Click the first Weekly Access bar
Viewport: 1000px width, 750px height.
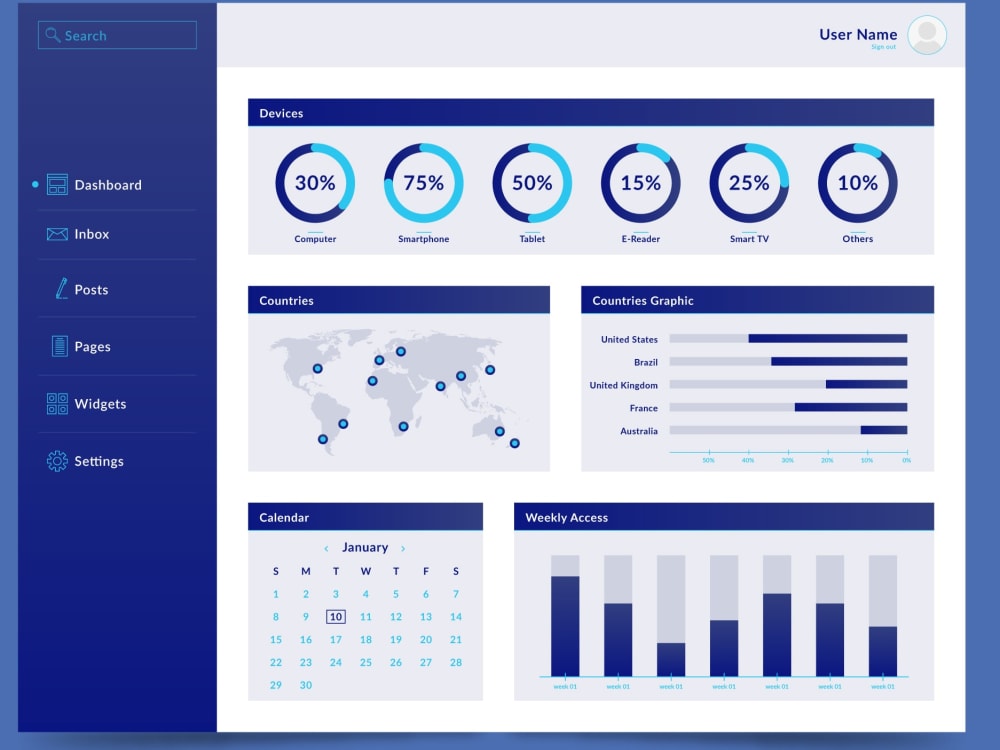[565, 615]
